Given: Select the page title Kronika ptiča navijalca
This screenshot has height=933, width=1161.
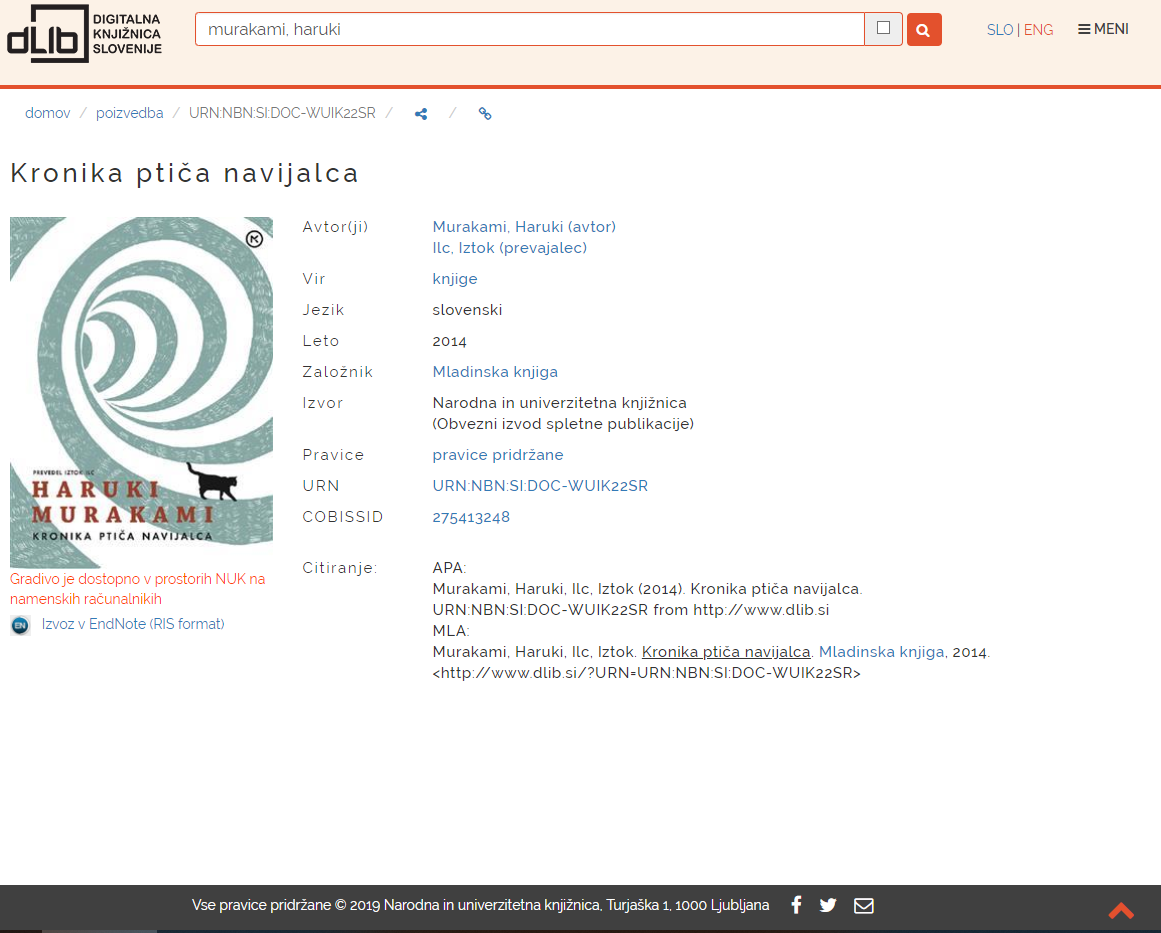Looking at the screenshot, I should click(184, 173).
